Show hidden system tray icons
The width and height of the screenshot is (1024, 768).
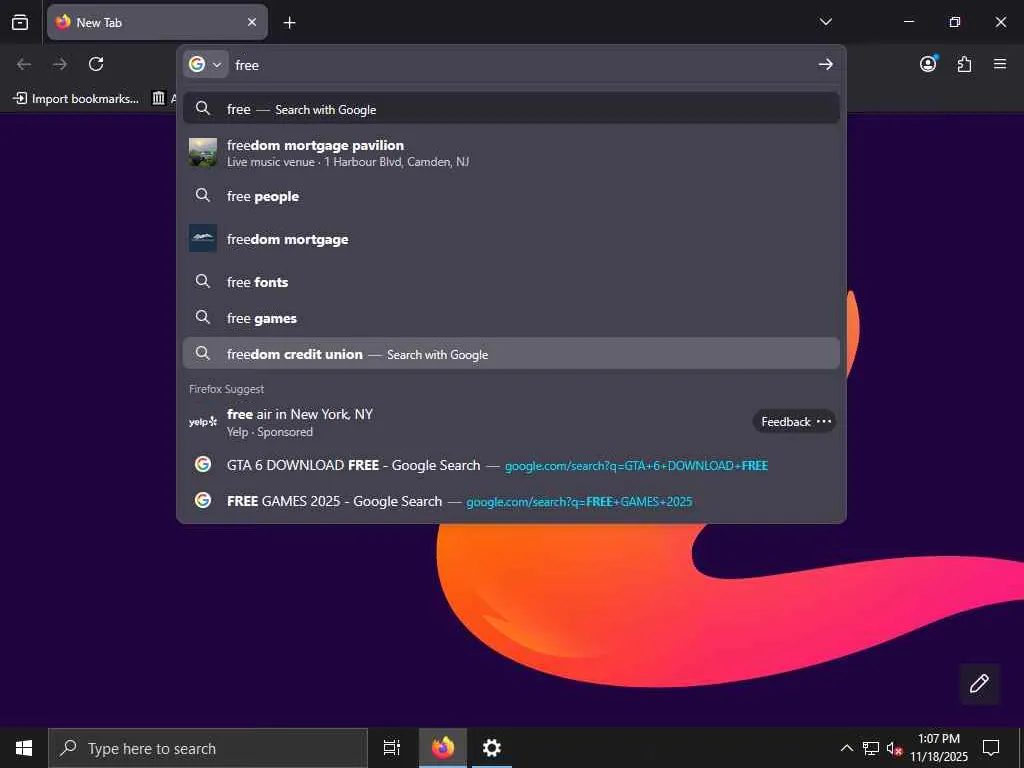[x=846, y=748]
